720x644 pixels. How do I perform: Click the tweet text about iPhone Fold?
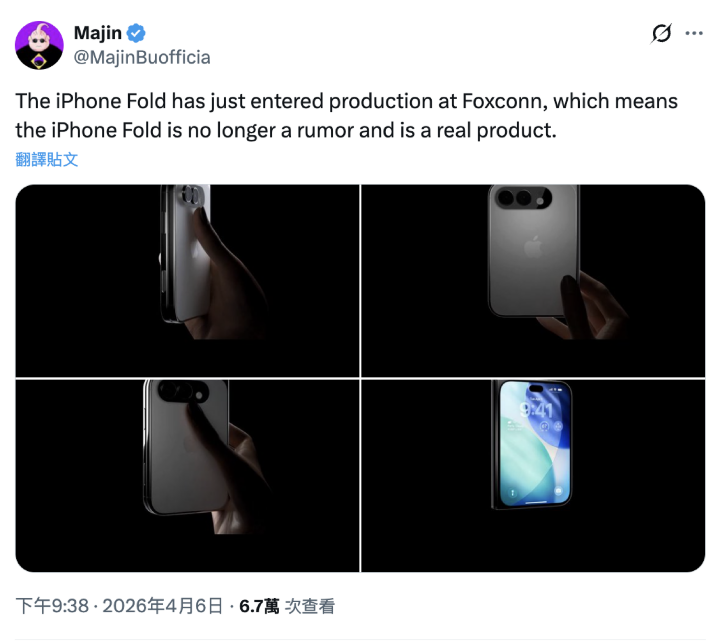coord(347,116)
